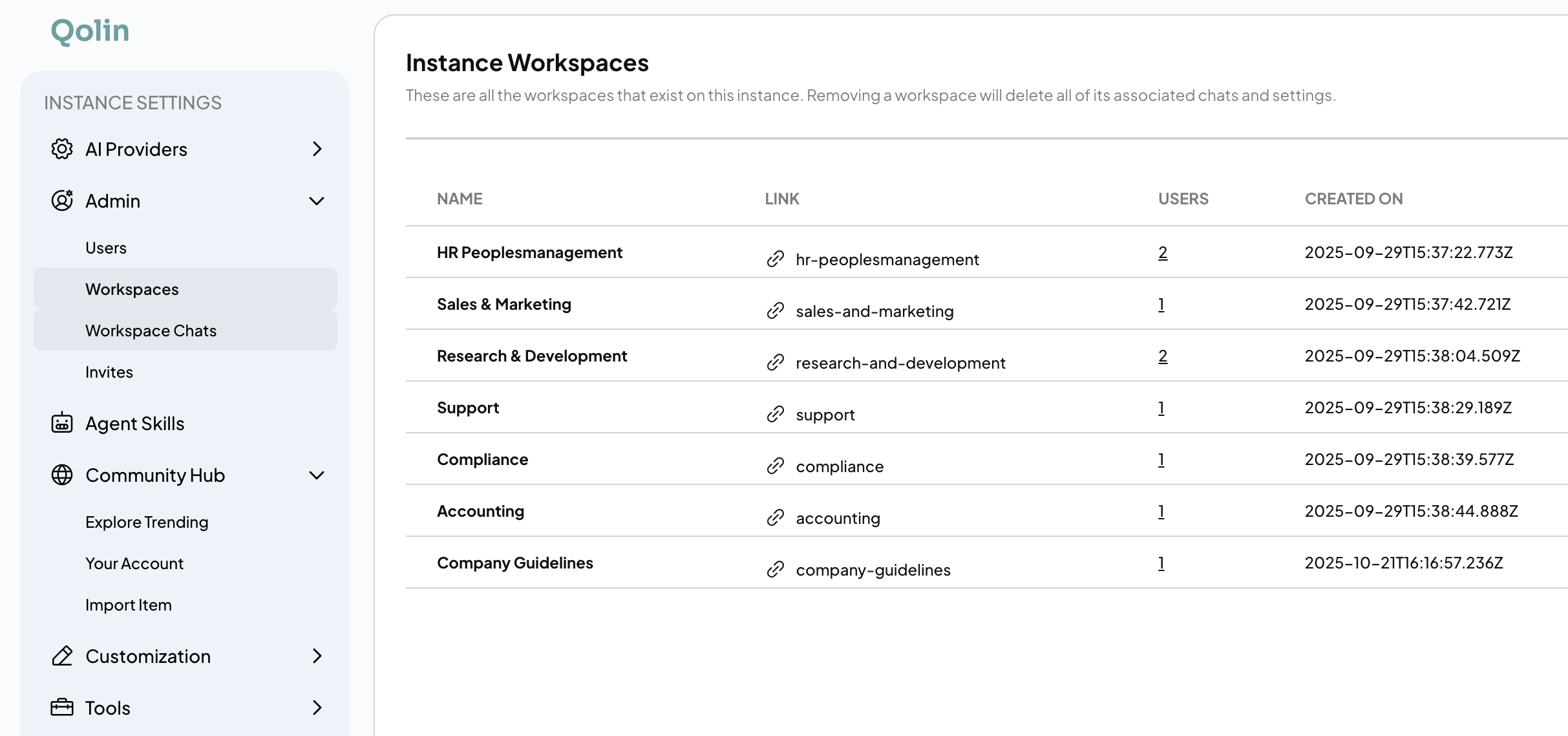1568x736 pixels.
Task: Open the Invites page
Action: coord(109,372)
